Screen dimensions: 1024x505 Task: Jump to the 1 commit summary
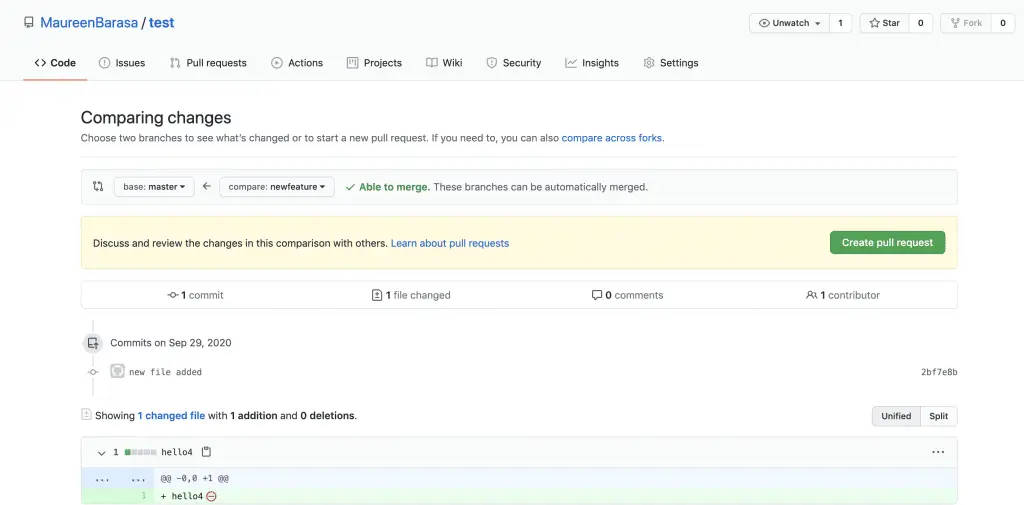coord(195,295)
